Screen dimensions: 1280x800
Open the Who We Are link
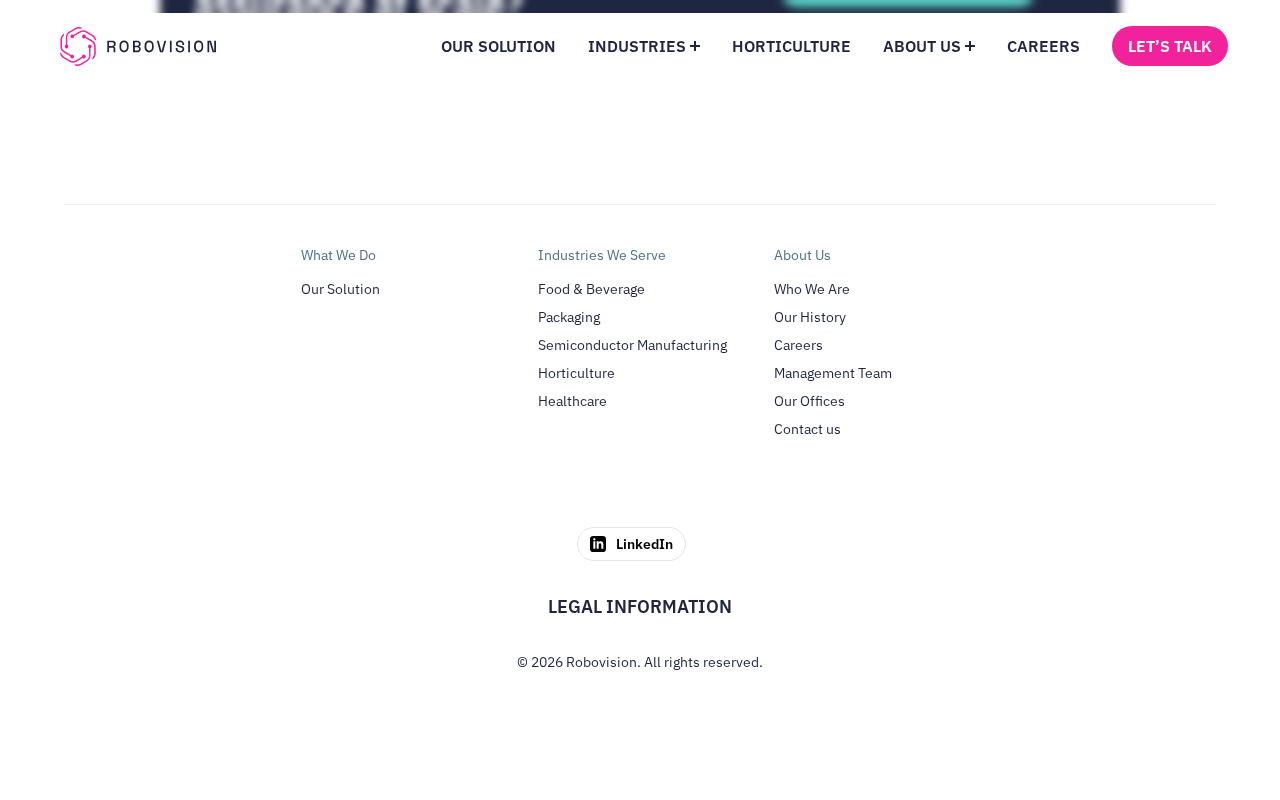[812, 289]
